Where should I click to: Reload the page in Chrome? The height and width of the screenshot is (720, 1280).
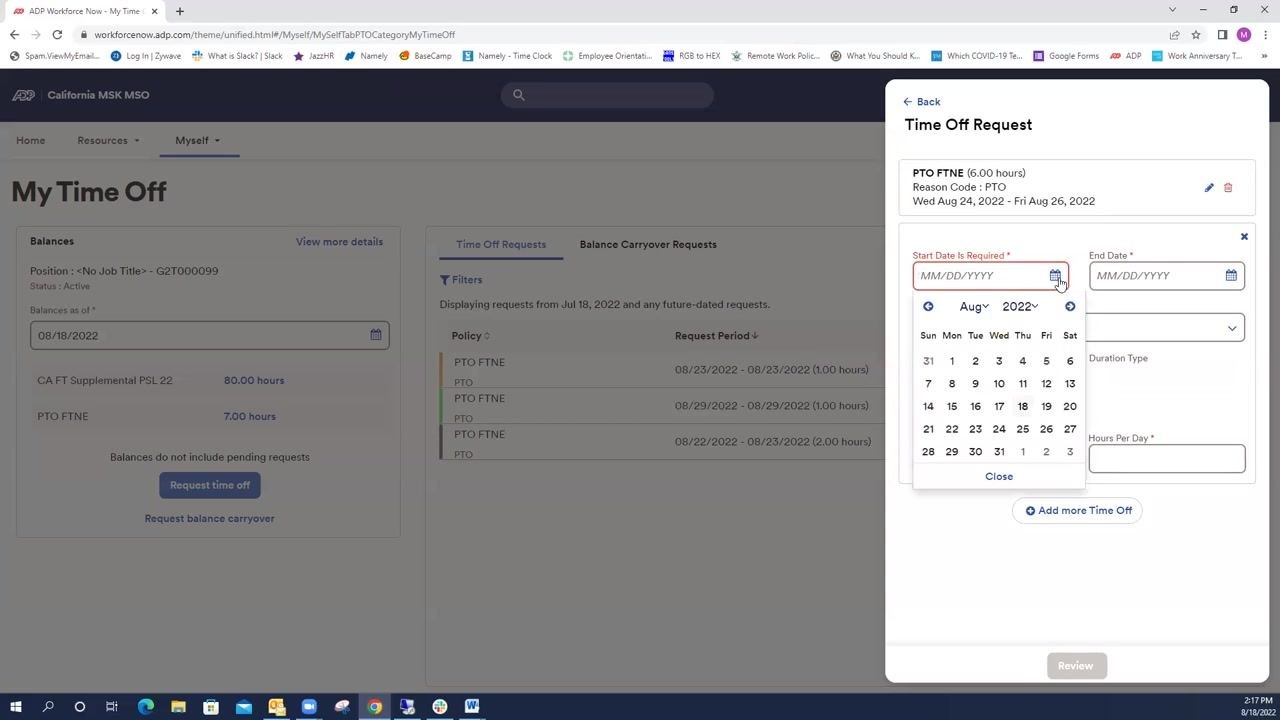(x=57, y=35)
